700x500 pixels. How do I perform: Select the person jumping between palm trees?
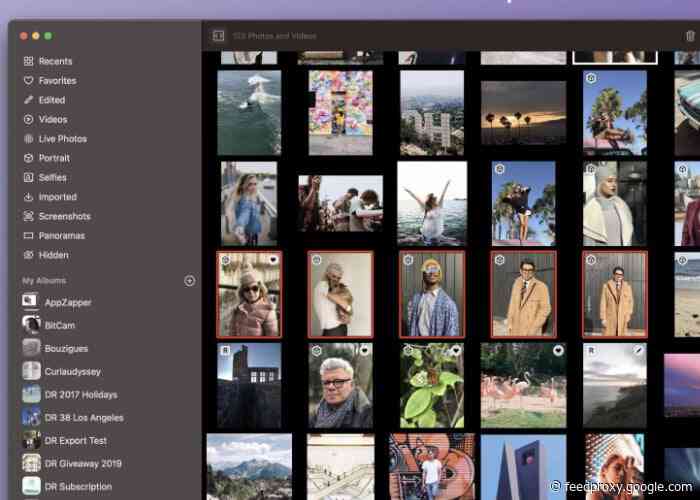pyautogui.click(x=523, y=204)
